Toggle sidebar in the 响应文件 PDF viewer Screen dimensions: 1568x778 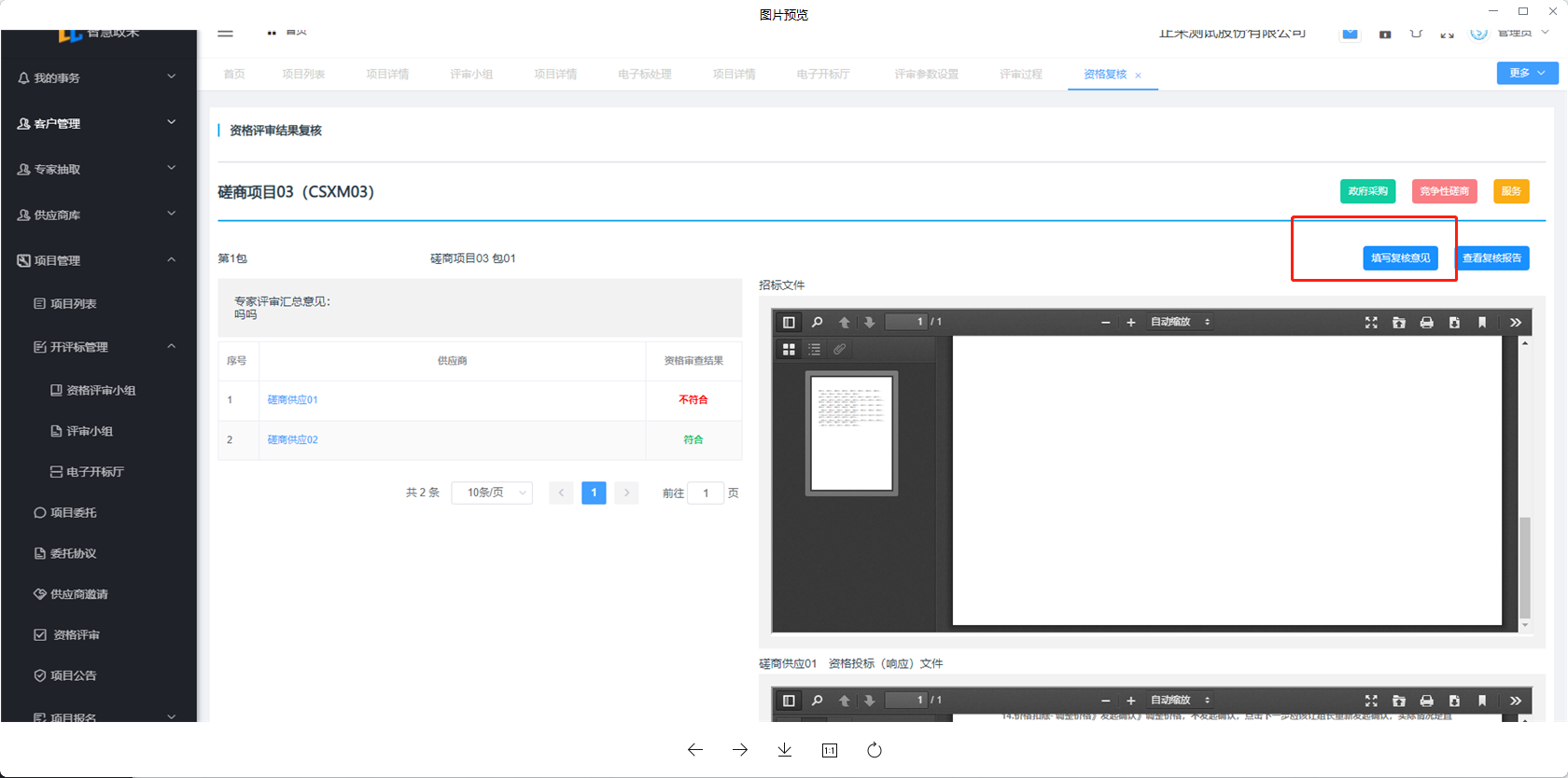point(789,701)
